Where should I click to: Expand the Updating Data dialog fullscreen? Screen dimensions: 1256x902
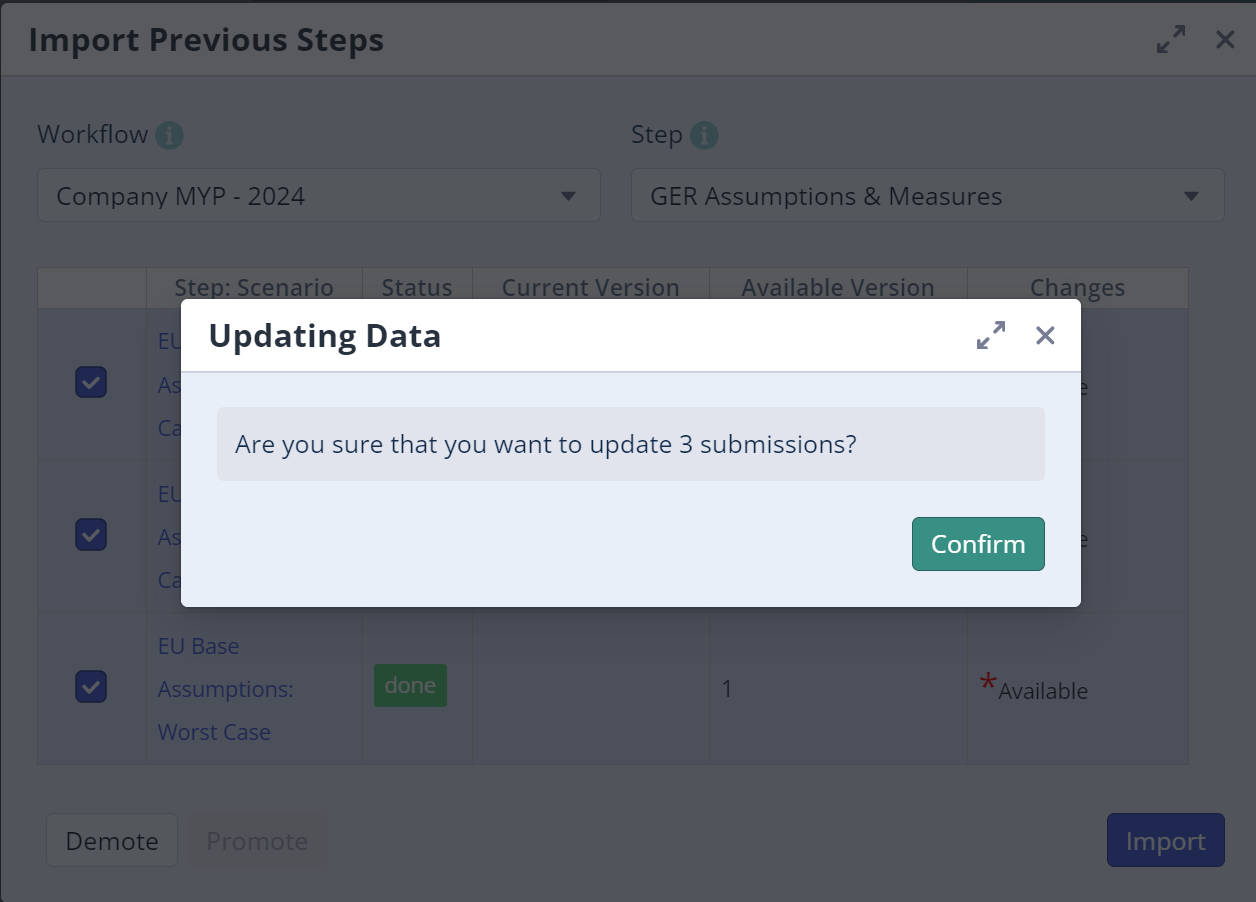[991, 335]
